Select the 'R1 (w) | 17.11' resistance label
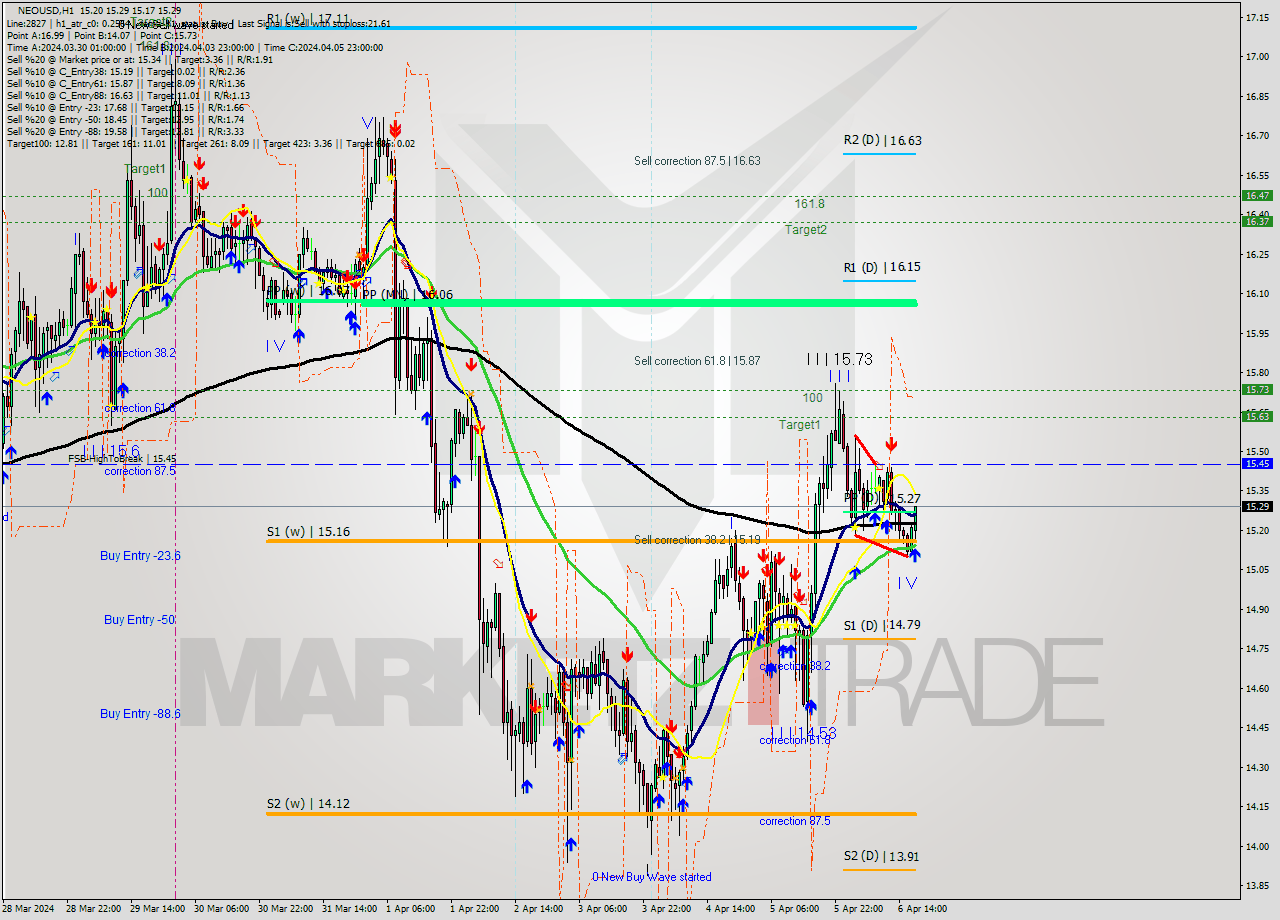Image resolution: width=1280 pixels, height=920 pixels. point(308,19)
